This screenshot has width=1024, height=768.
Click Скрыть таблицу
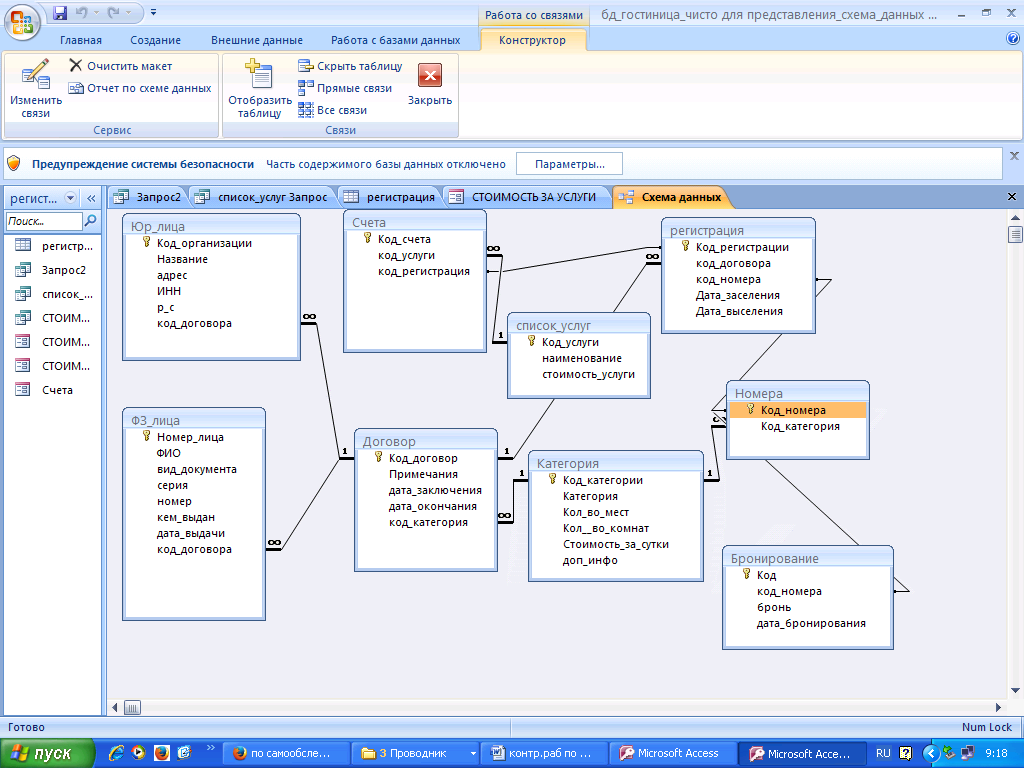point(350,66)
